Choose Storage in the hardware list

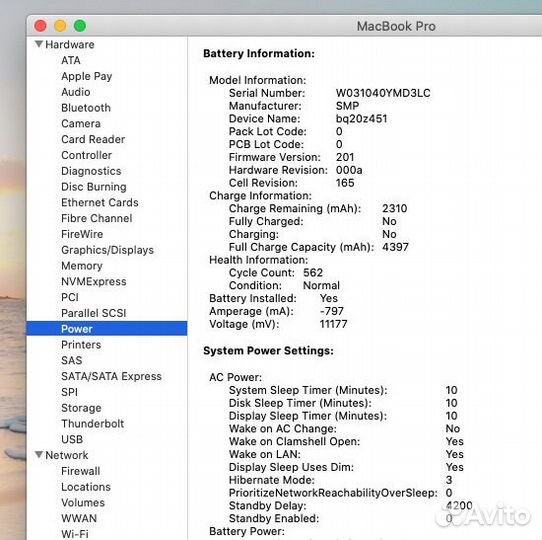(x=81, y=408)
